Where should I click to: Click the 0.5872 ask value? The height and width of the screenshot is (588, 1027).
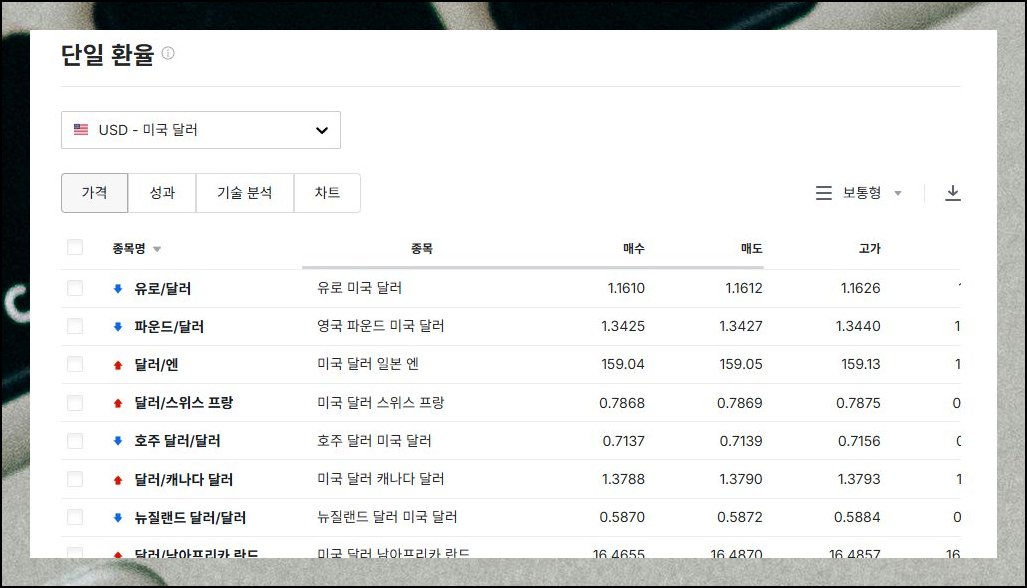(x=739, y=517)
